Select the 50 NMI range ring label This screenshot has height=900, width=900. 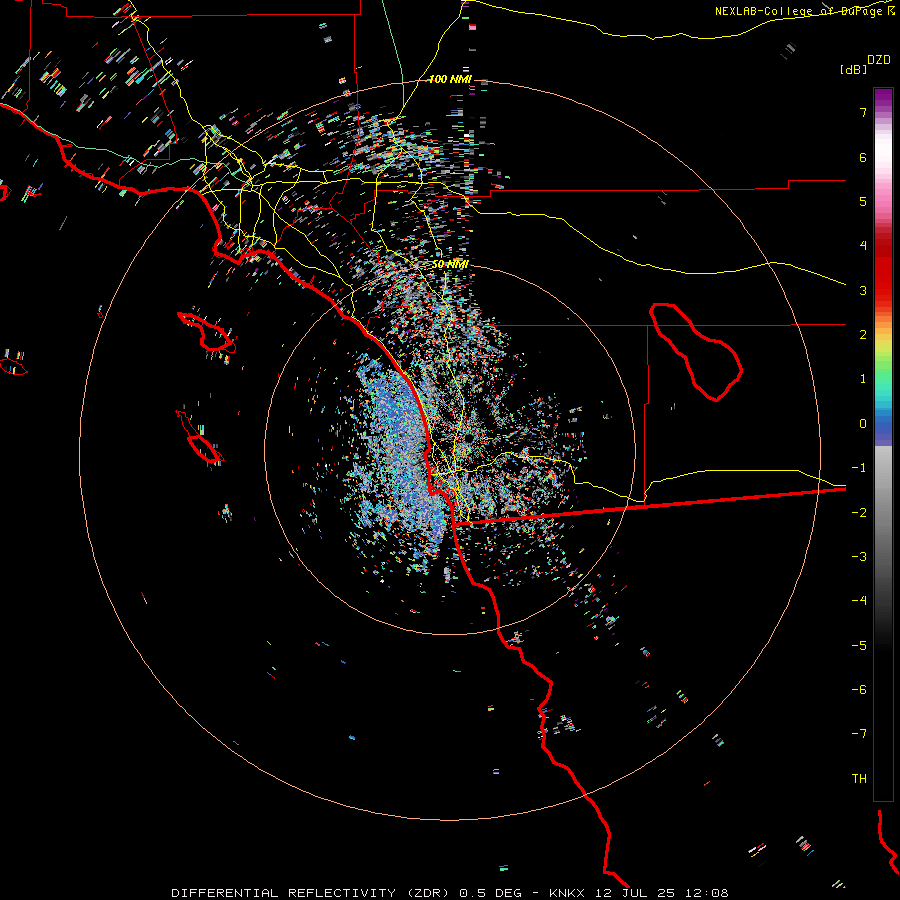pyautogui.click(x=450, y=264)
